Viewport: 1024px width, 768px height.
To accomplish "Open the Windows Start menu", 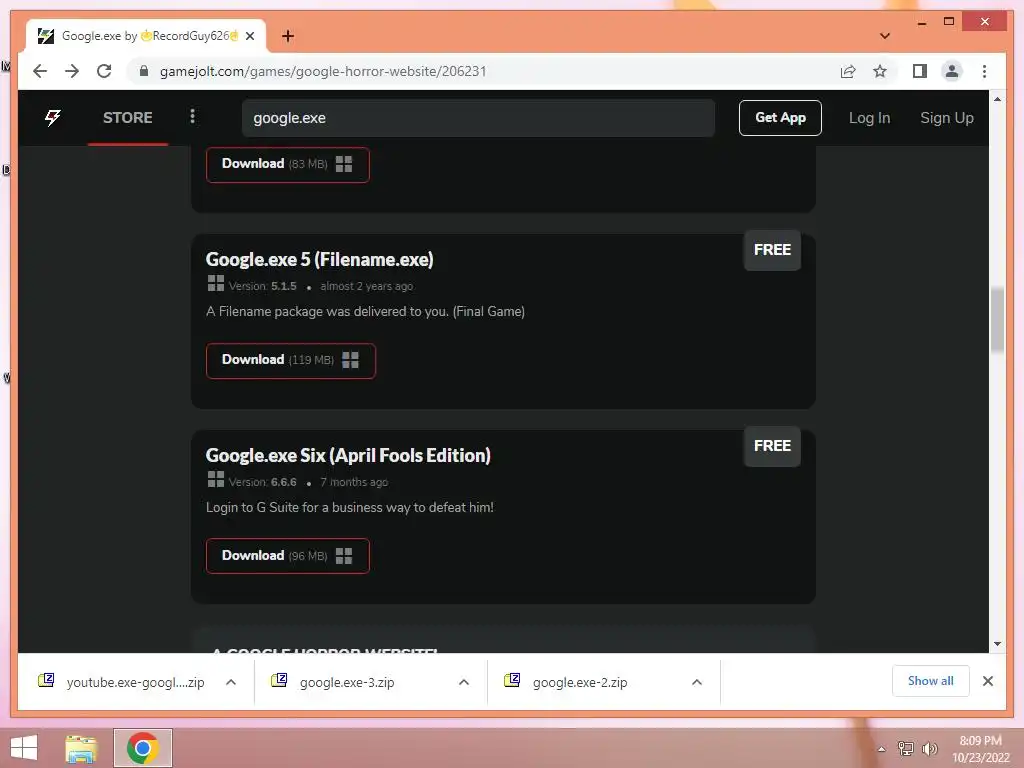I will tap(24, 748).
